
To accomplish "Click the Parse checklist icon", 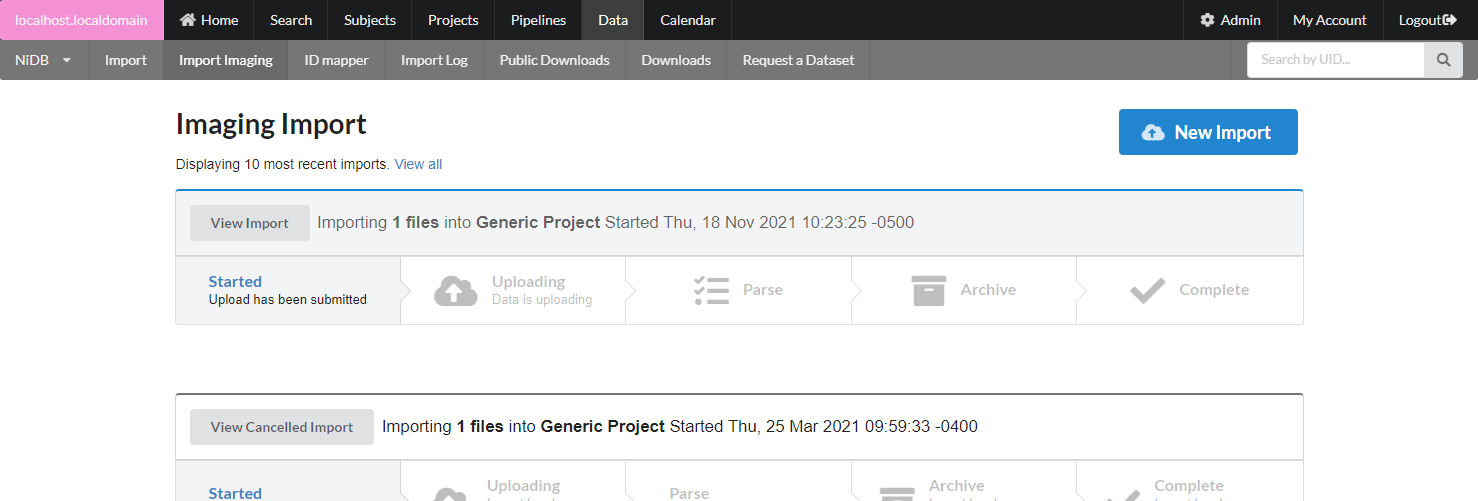I will click(x=711, y=290).
